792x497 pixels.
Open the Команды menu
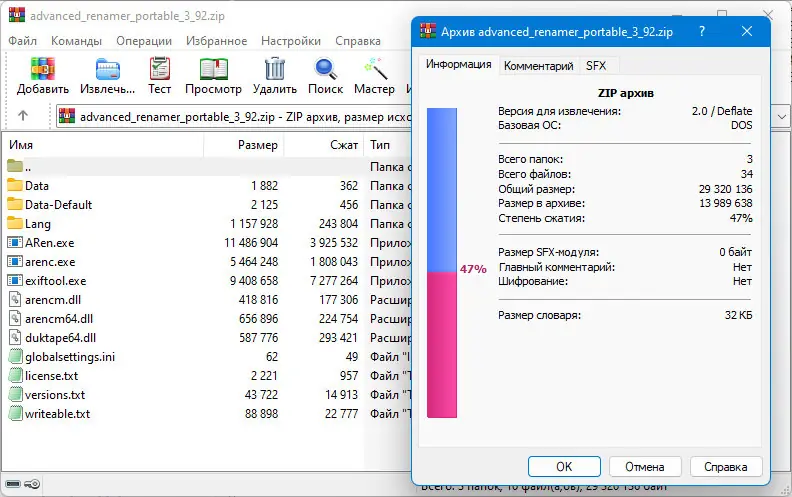tap(76, 41)
